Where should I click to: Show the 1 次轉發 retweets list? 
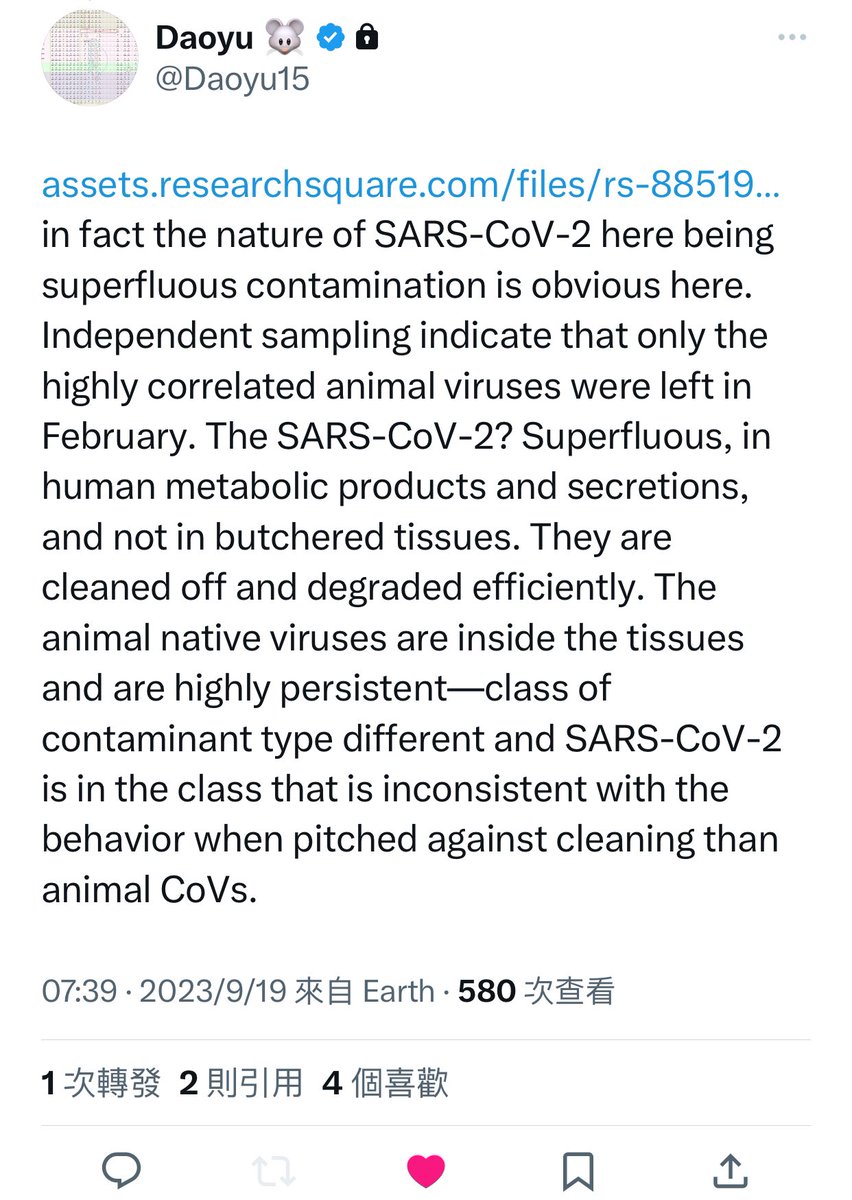101,1082
